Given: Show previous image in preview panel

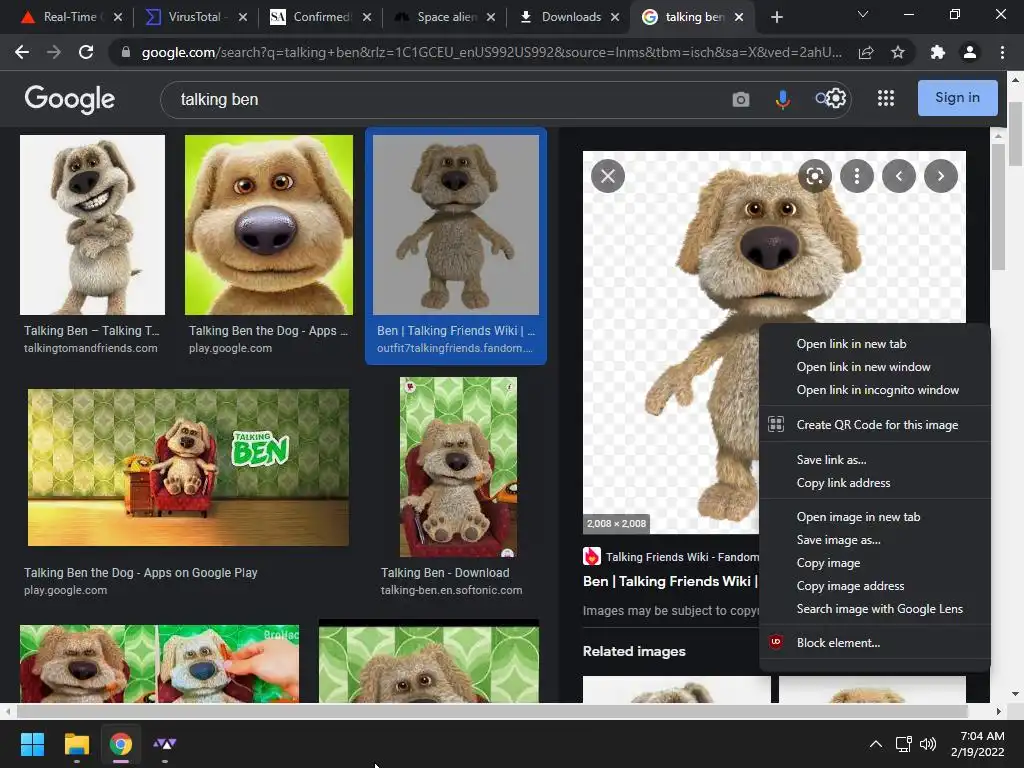Looking at the screenshot, I should click(x=899, y=176).
